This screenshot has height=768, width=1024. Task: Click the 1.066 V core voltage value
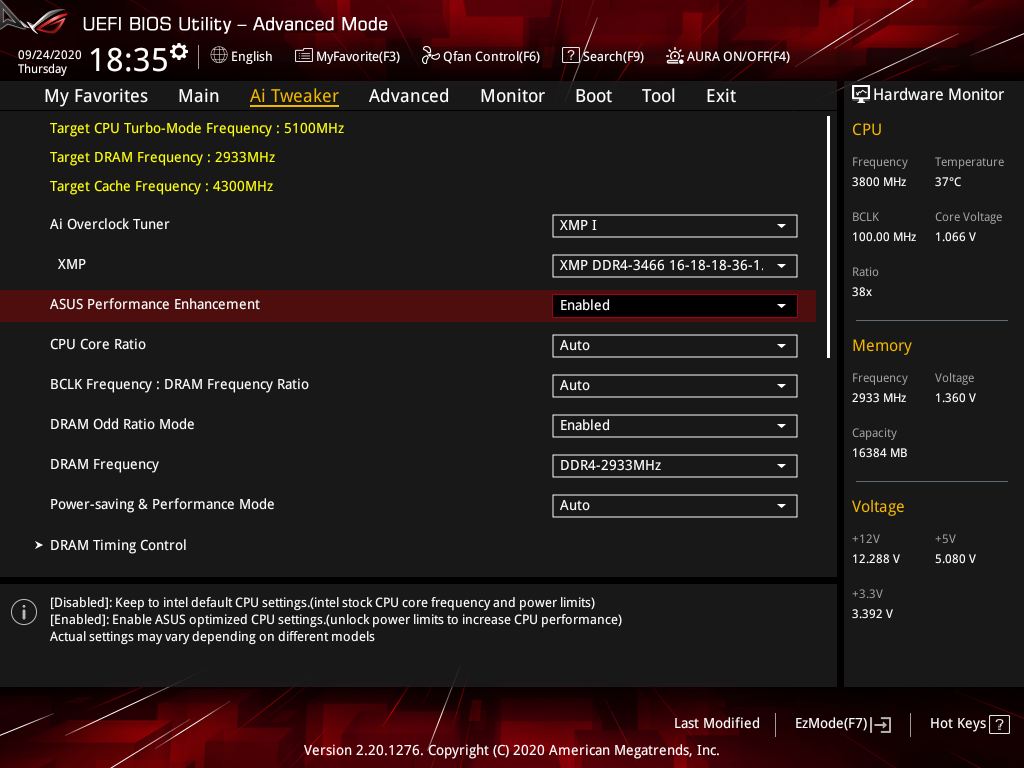click(x=955, y=237)
